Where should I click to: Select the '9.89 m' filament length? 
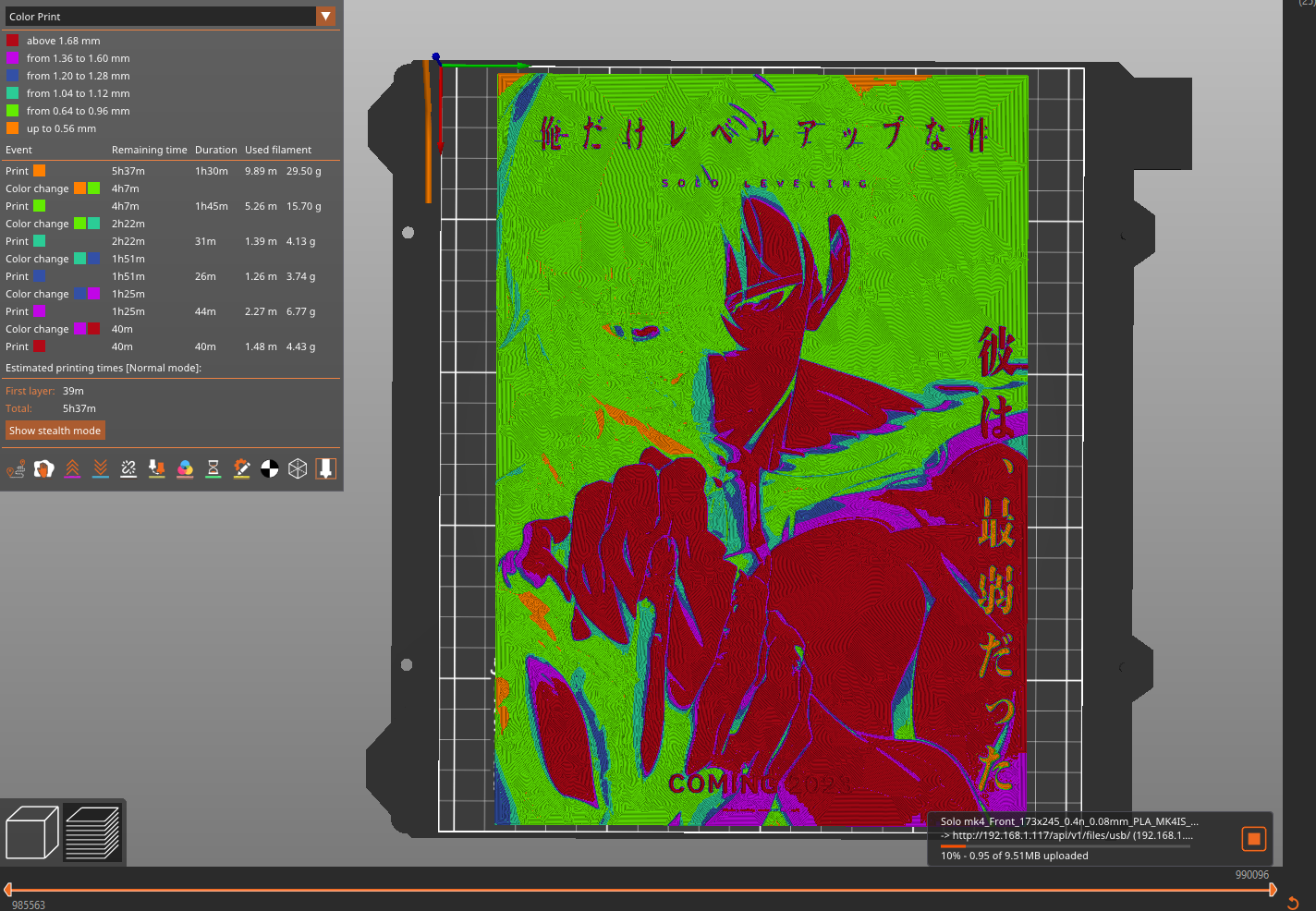pyautogui.click(x=261, y=171)
